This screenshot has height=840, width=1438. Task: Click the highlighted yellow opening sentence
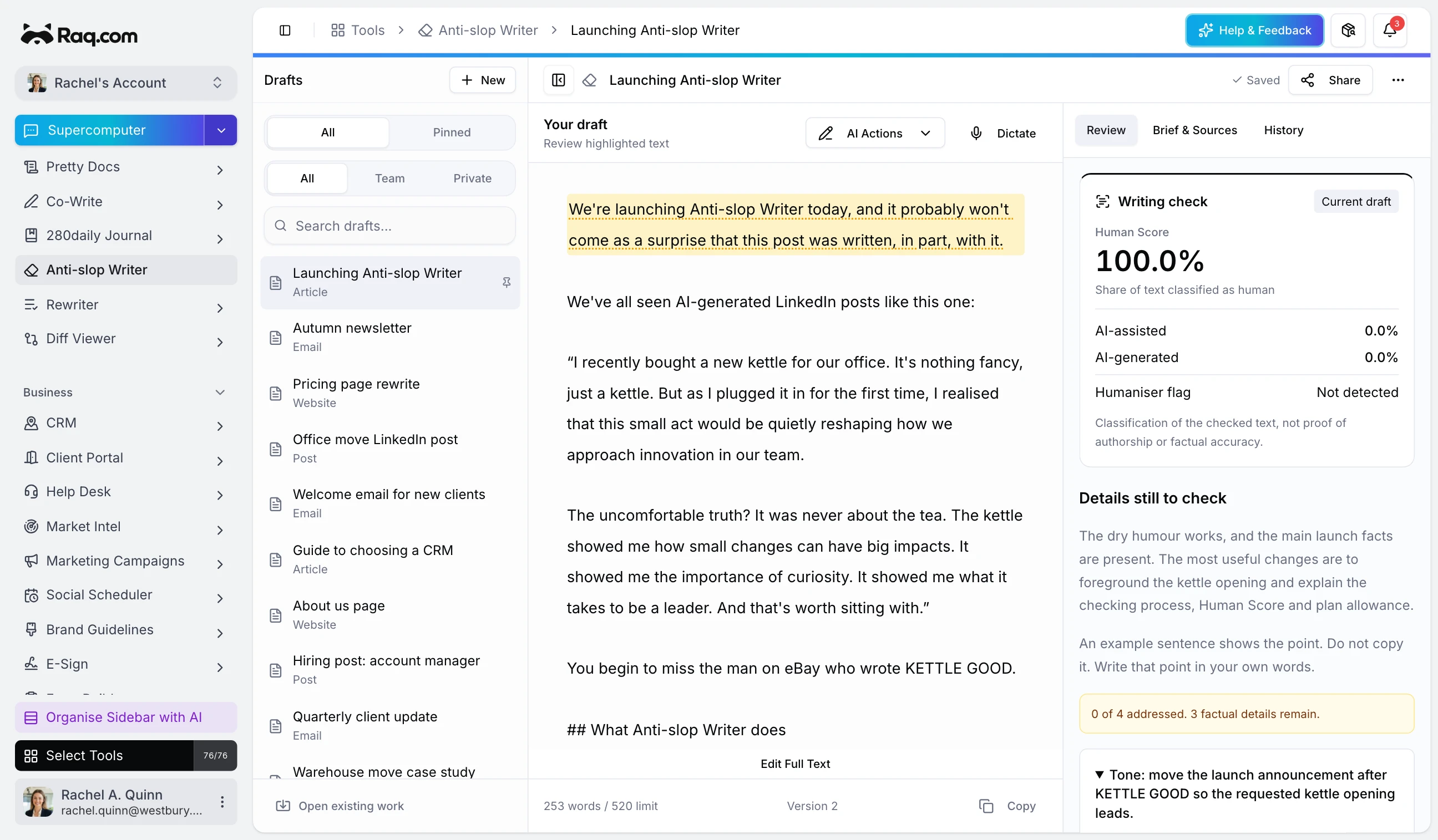coord(794,225)
